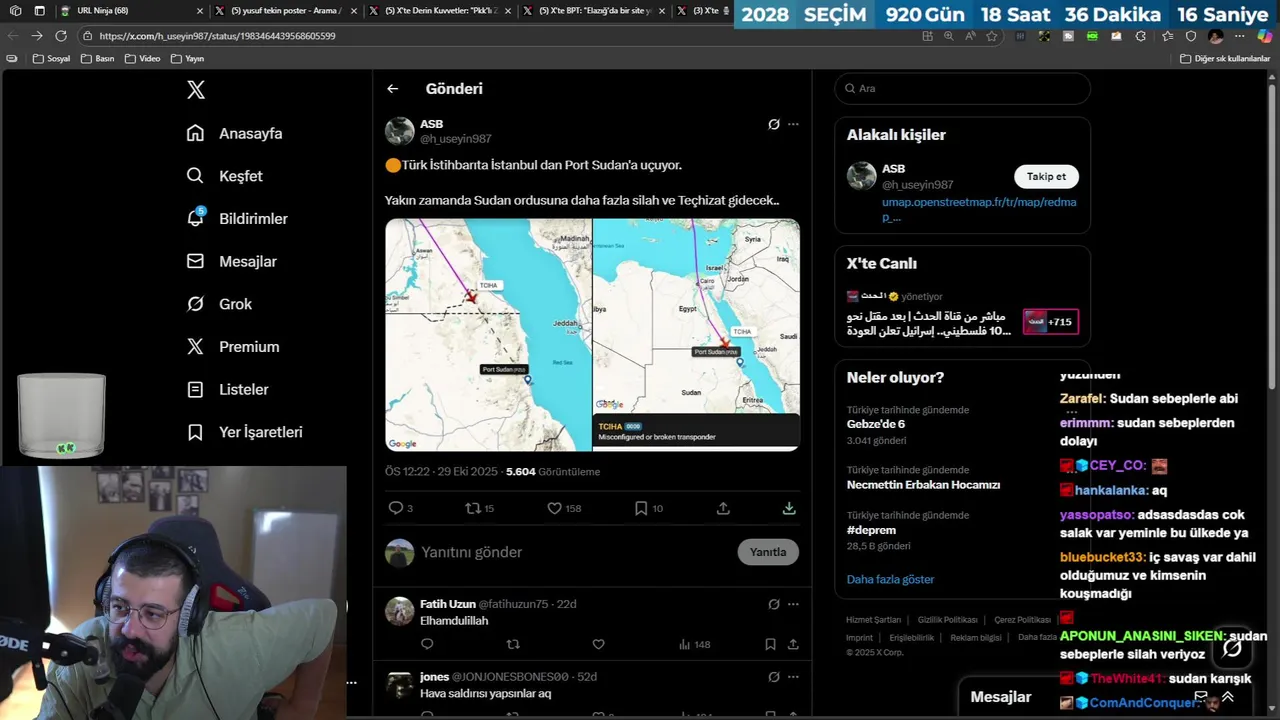The height and width of the screenshot is (720, 1280).
Task: Click the share icon on the main post
Action: pyautogui.click(x=723, y=508)
